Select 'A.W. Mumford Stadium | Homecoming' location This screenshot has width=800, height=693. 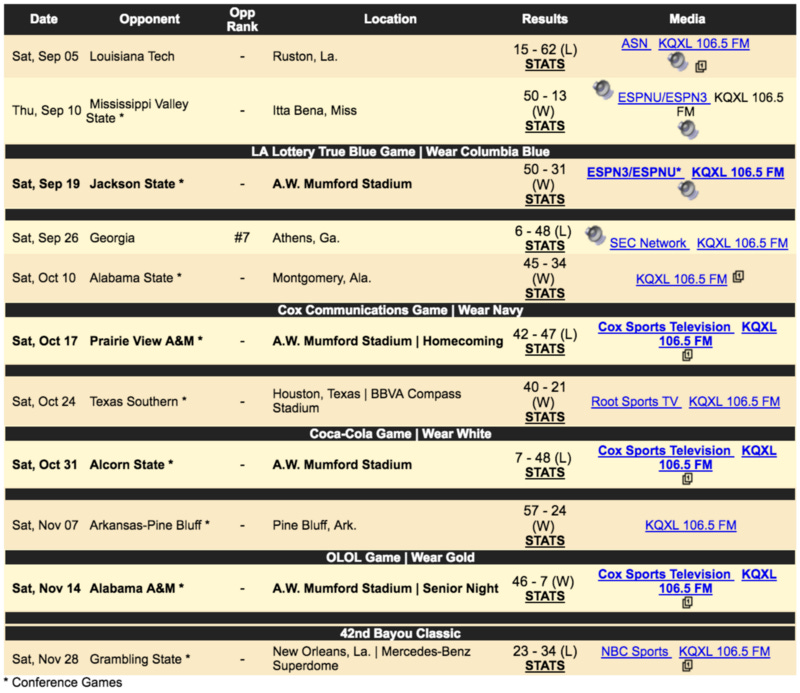click(x=388, y=341)
